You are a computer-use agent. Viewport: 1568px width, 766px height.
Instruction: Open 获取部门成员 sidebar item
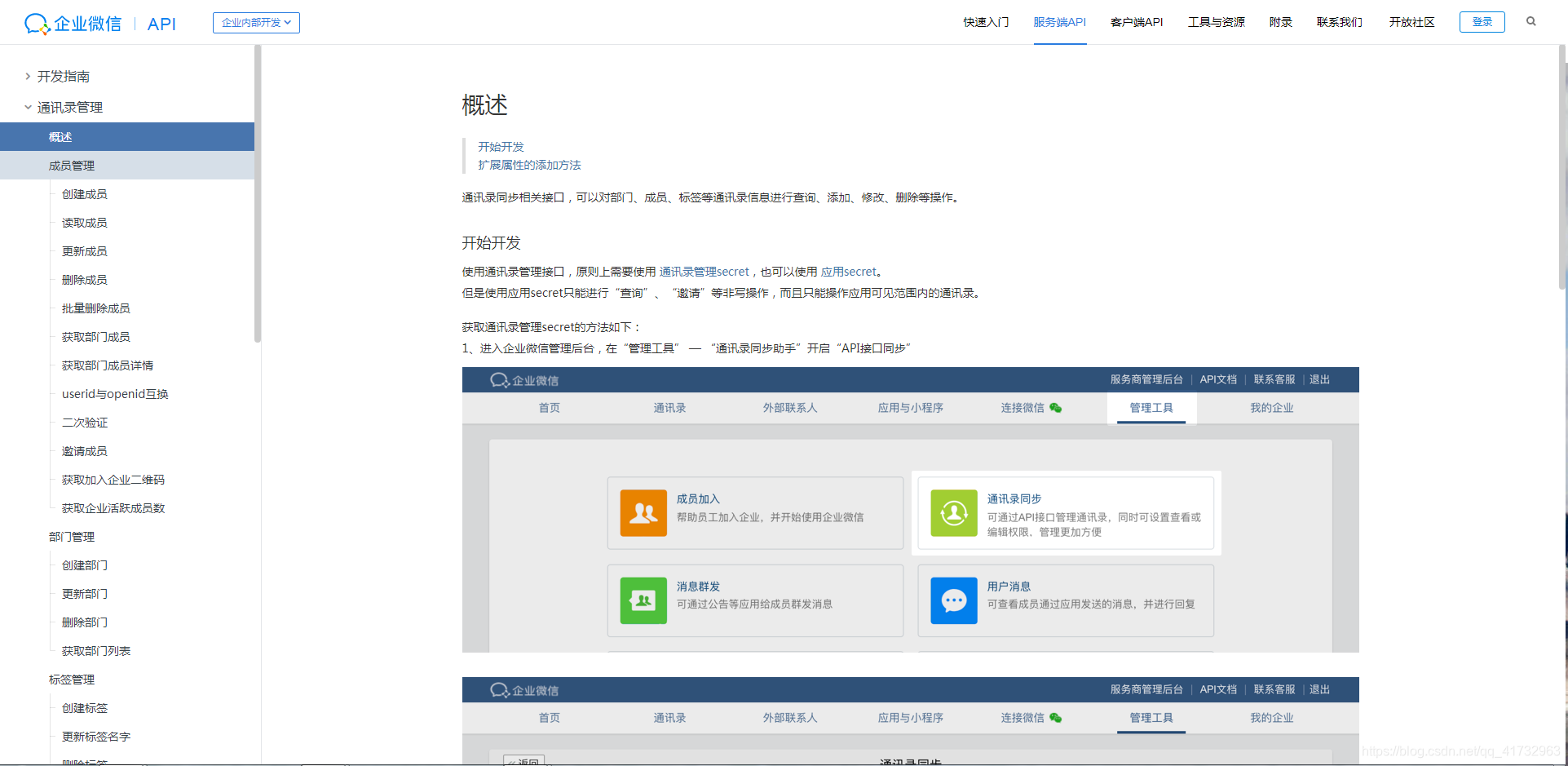[x=95, y=337]
